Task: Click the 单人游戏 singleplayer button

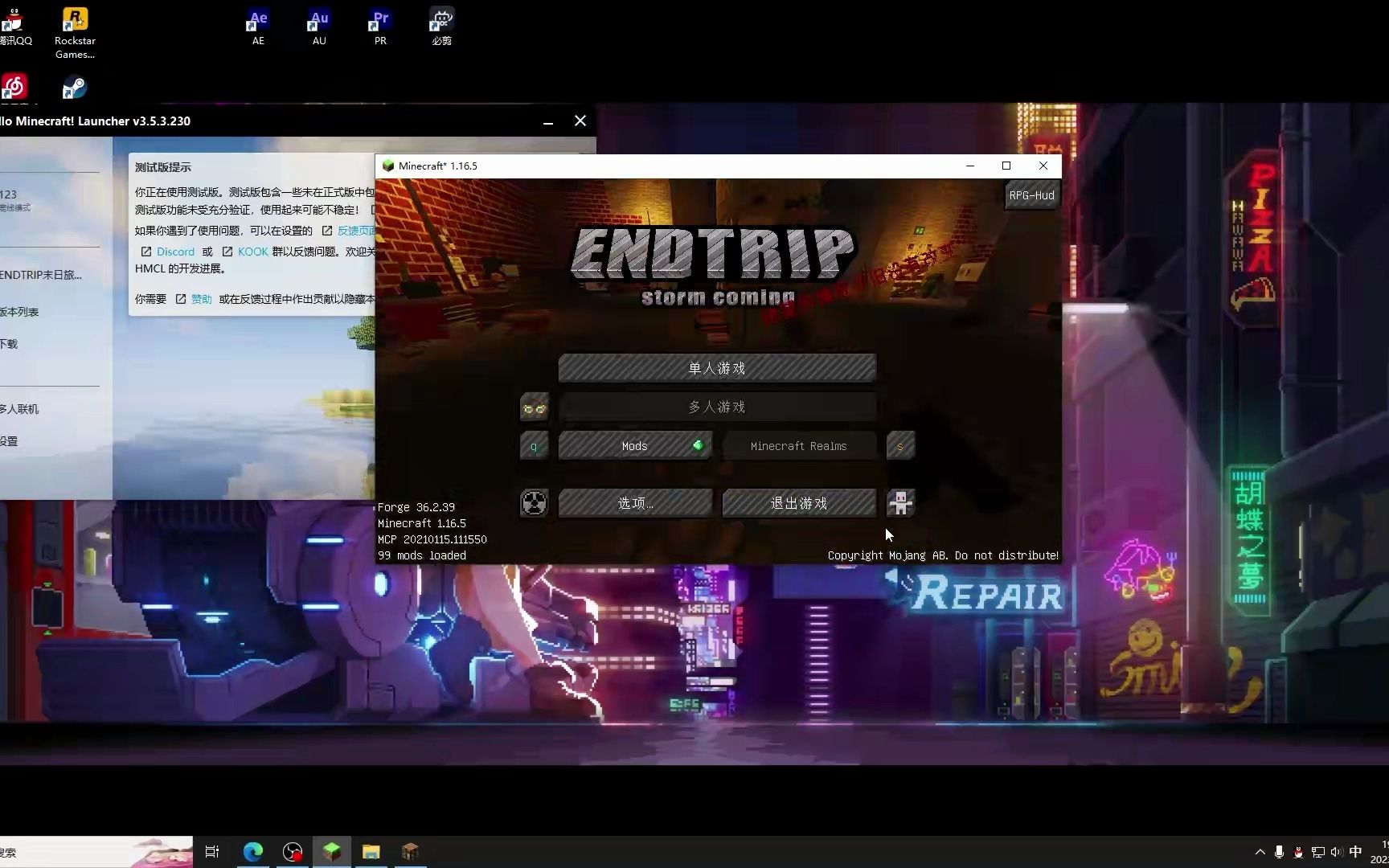Action: point(717,368)
